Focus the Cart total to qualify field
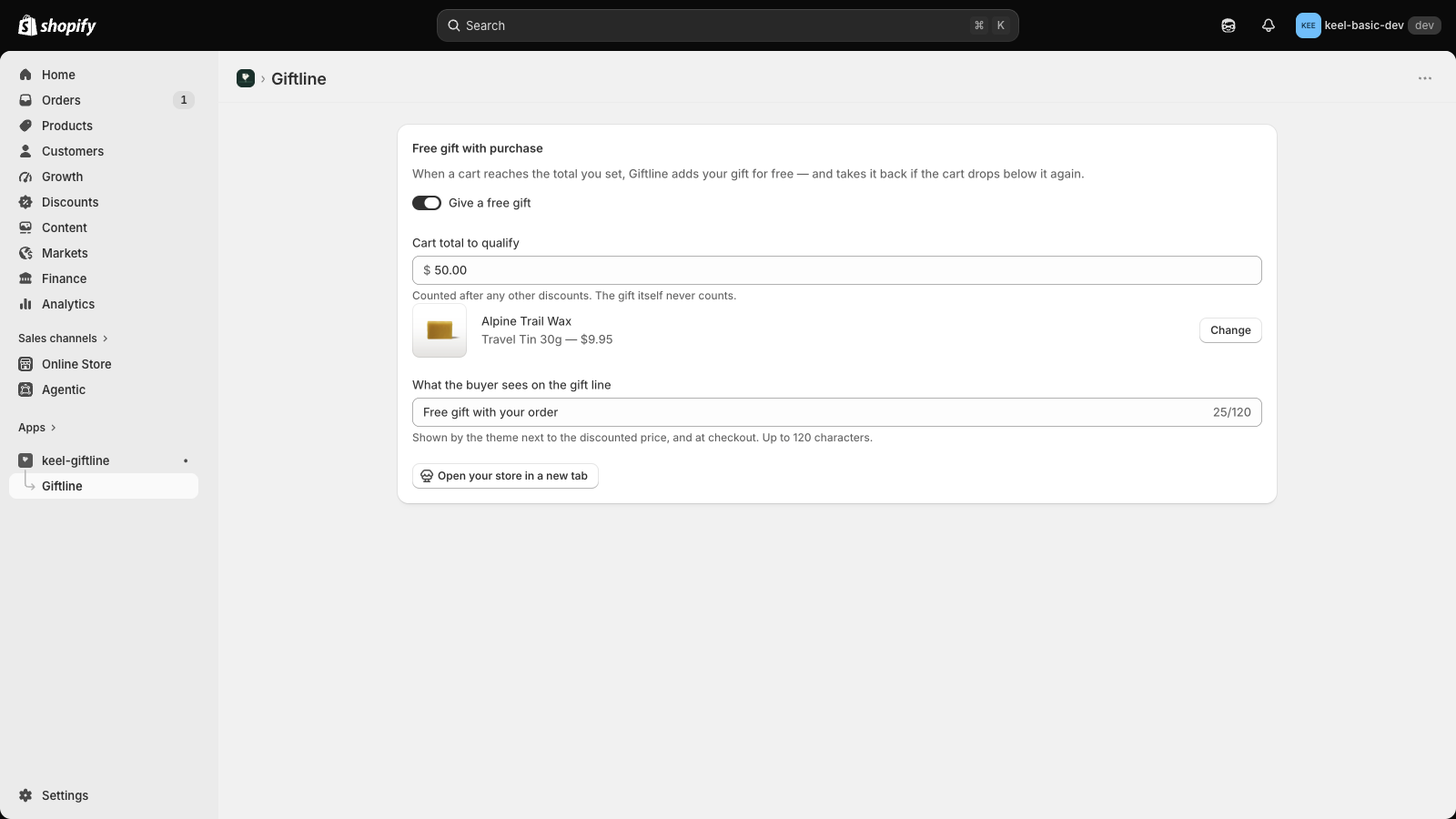Image resolution: width=1456 pixels, height=819 pixels. click(x=837, y=270)
